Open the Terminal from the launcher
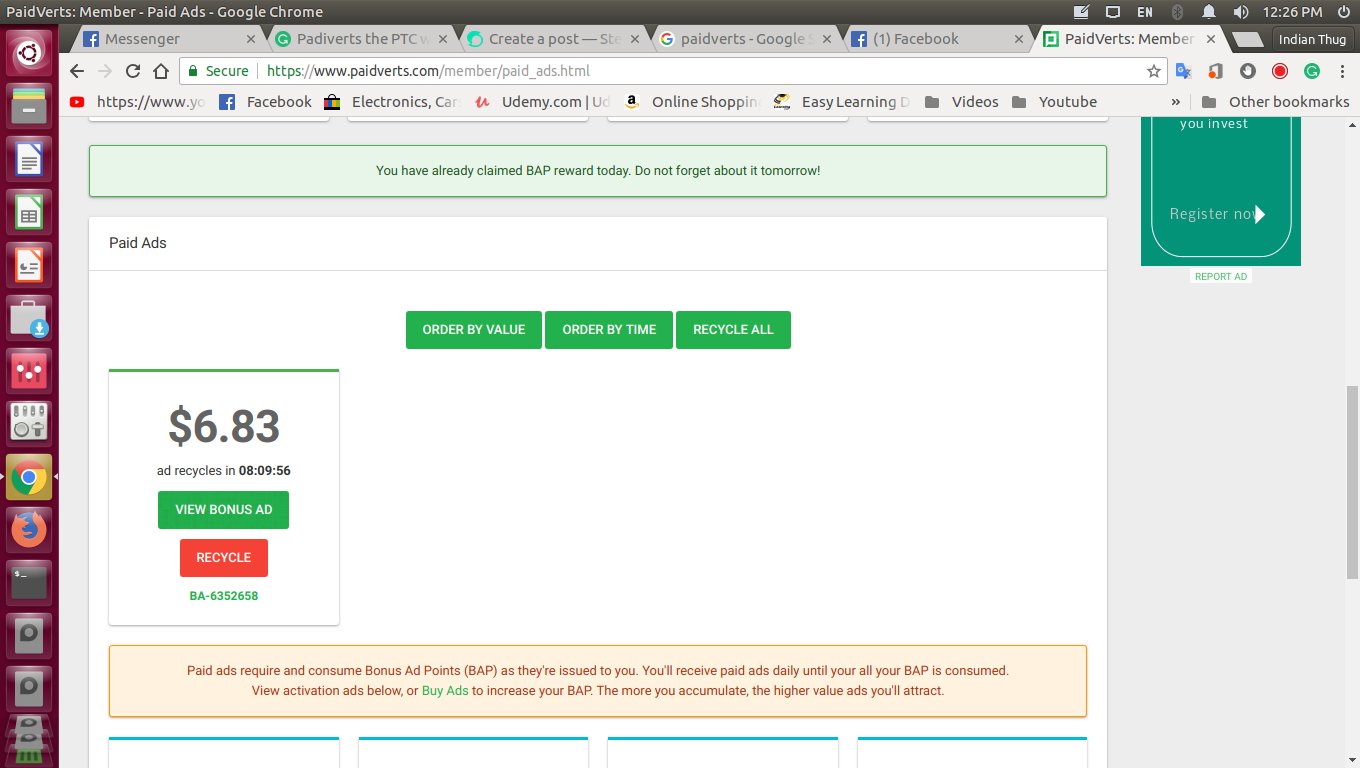Screen dimensions: 1360x768 click(x=29, y=583)
